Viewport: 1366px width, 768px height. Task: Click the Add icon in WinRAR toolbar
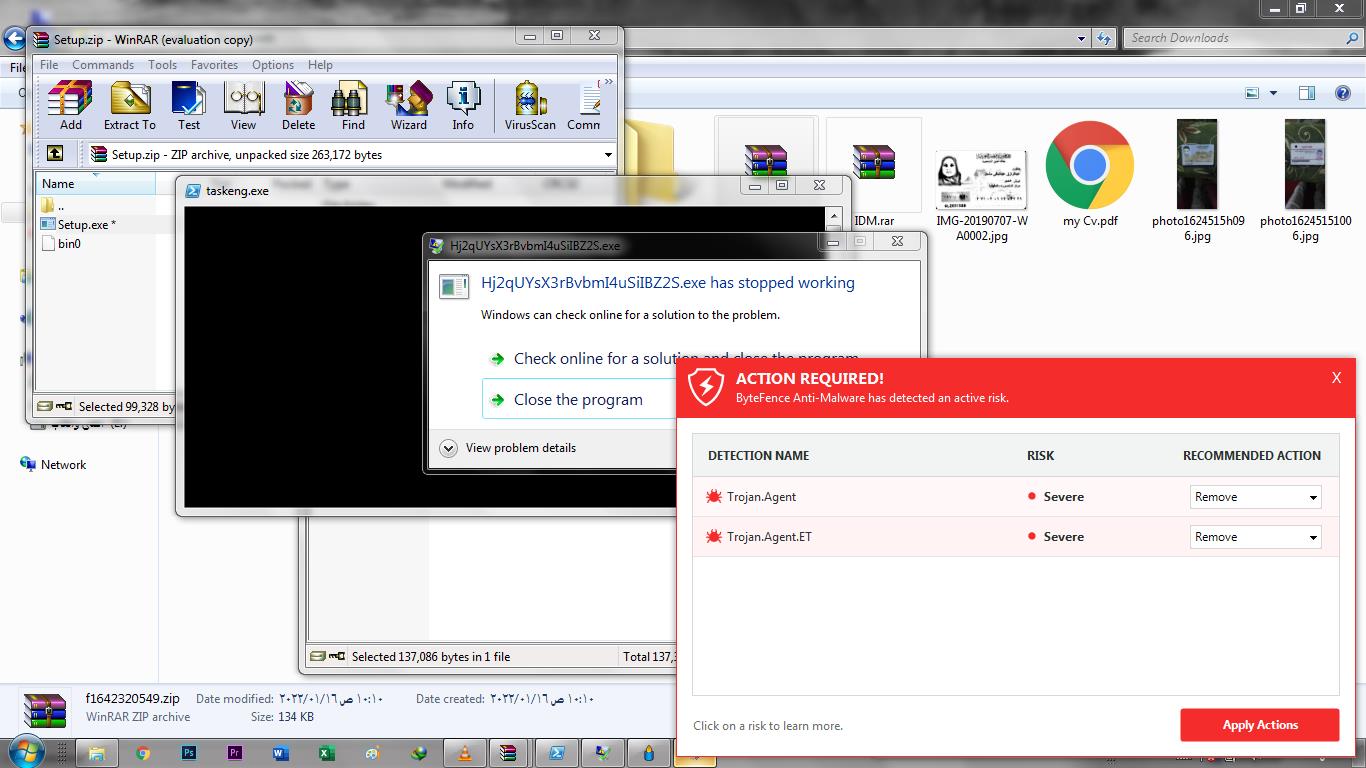click(x=70, y=106)
